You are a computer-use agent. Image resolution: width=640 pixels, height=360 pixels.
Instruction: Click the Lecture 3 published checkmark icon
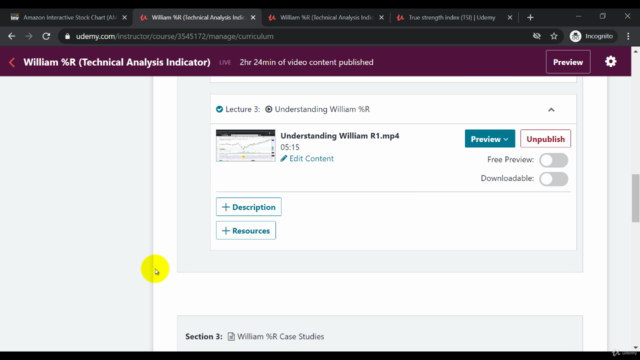tap(219, 109)
